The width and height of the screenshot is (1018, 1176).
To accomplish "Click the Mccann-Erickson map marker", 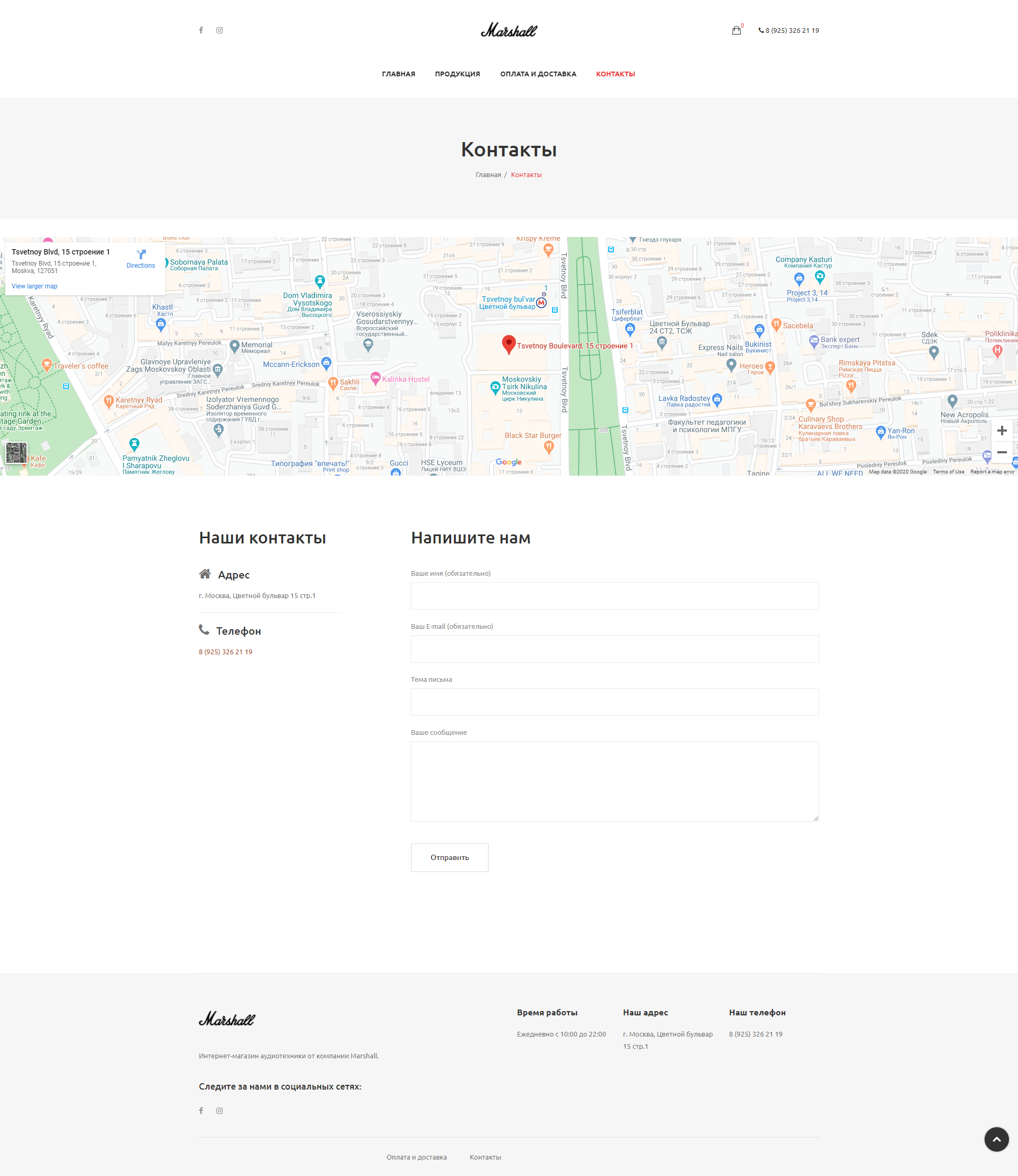I will [x=326, y=363].
